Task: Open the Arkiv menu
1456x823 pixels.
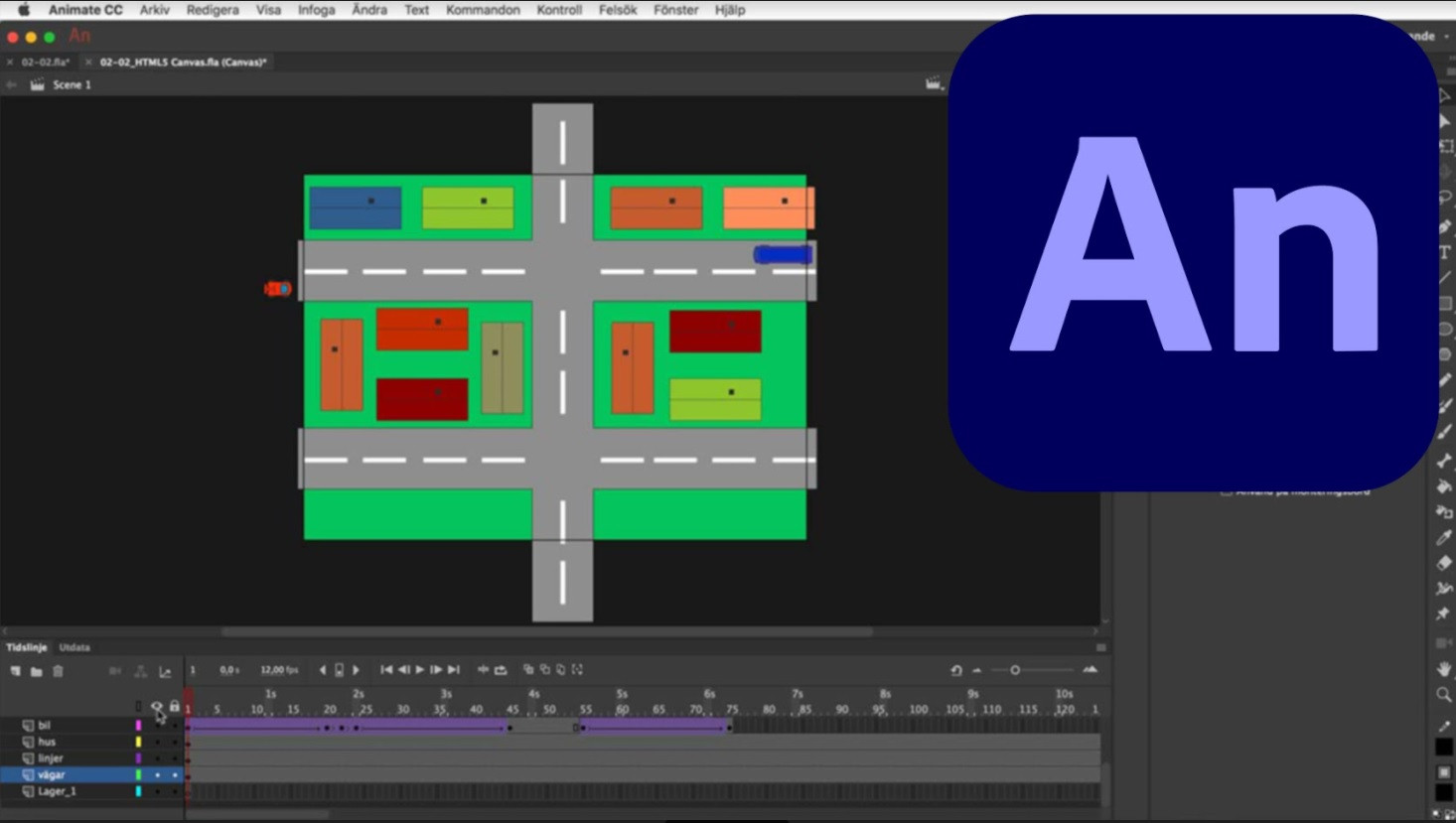Action: 154,10
